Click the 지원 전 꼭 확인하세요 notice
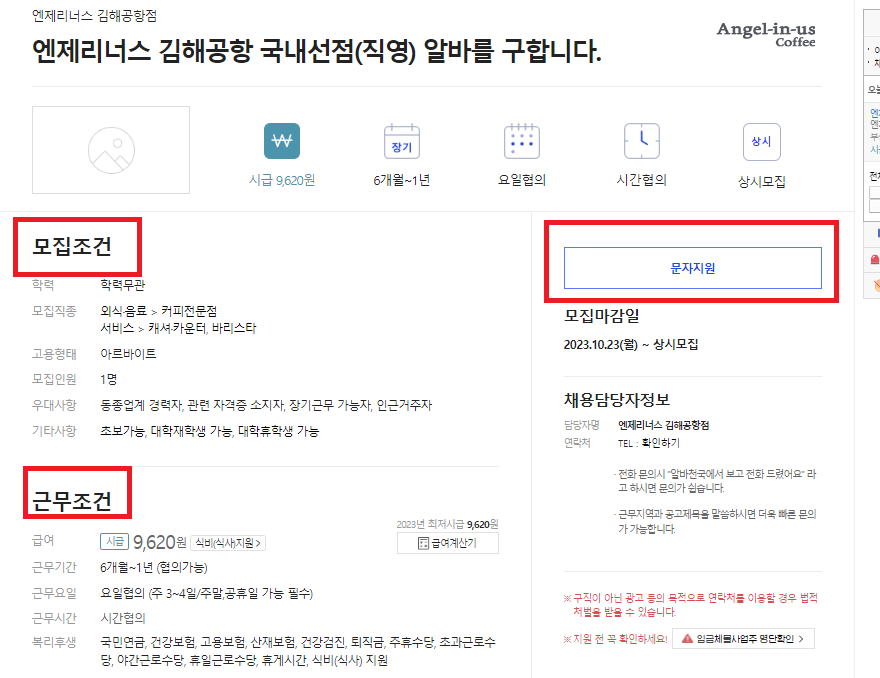This screenshot has width=880, height=678. (x=616, y=639)
